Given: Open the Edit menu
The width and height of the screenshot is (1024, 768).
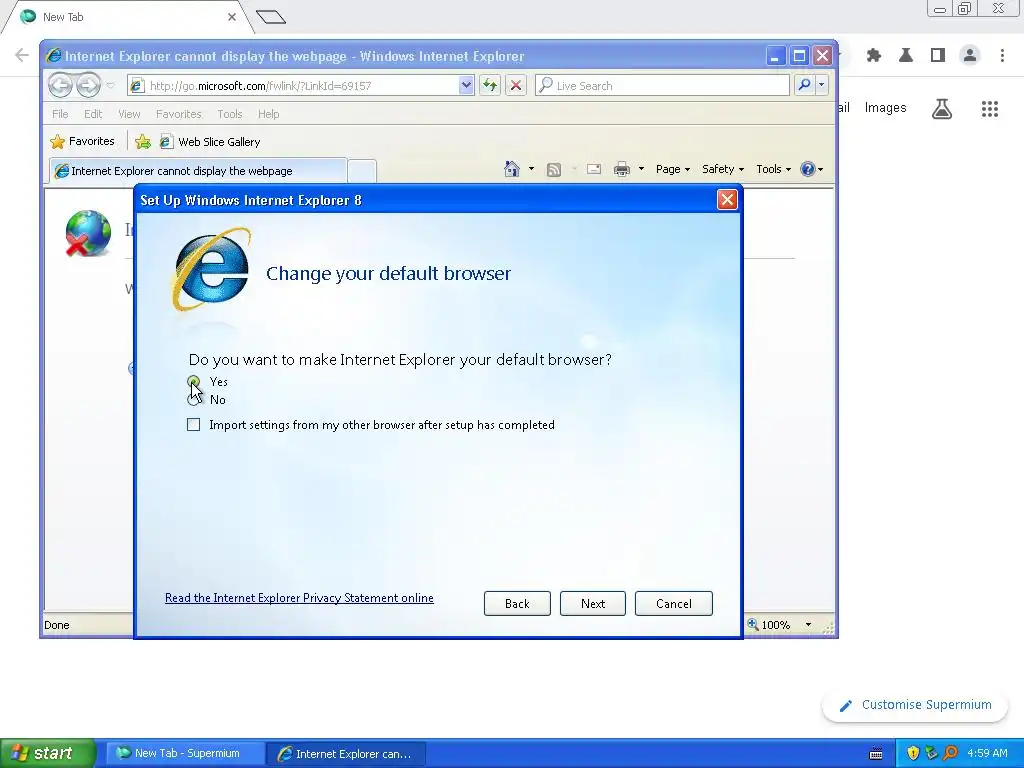Looking at the screenshot, I should (93, 114).
